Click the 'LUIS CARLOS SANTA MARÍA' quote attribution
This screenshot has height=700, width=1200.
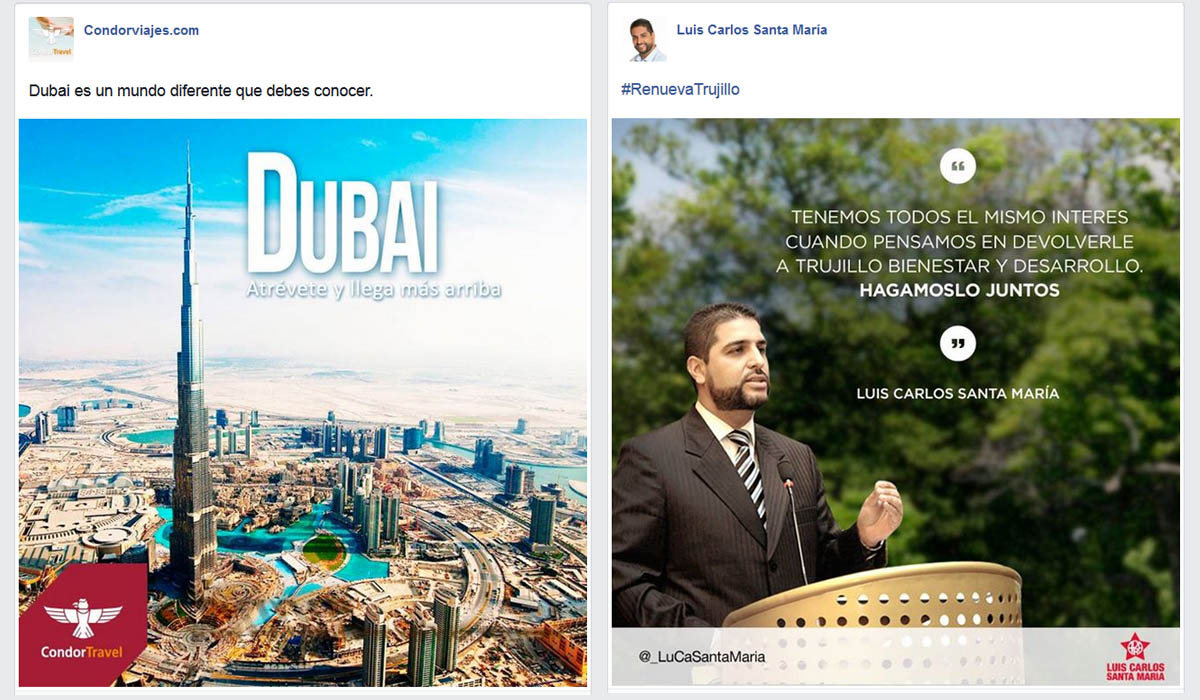point(958,394)
